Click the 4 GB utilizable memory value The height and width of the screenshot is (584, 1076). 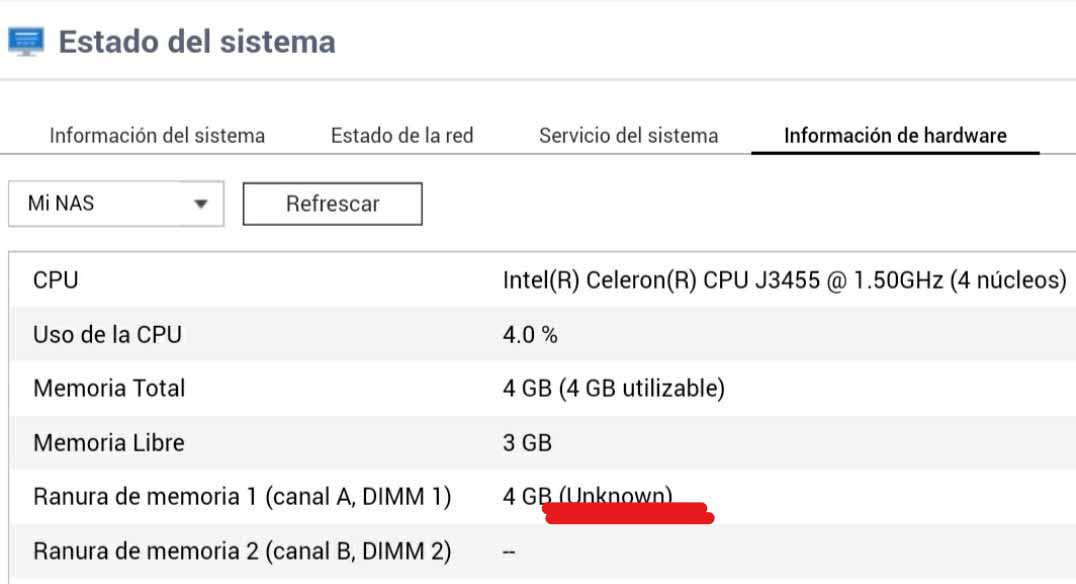pyautogui.click(x=613, y=388)
